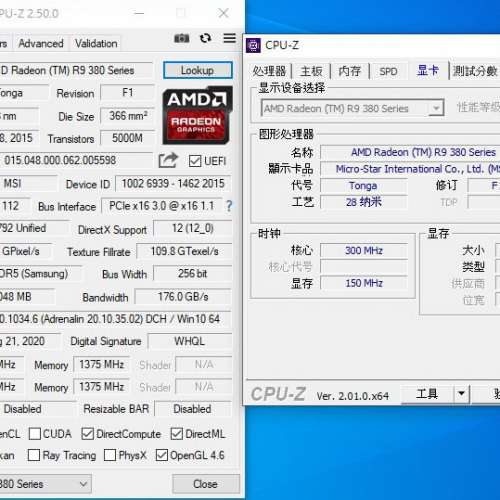Click the CPU-Z window title icon
Viewport: 500px width, 500px height.
[253, 45]
